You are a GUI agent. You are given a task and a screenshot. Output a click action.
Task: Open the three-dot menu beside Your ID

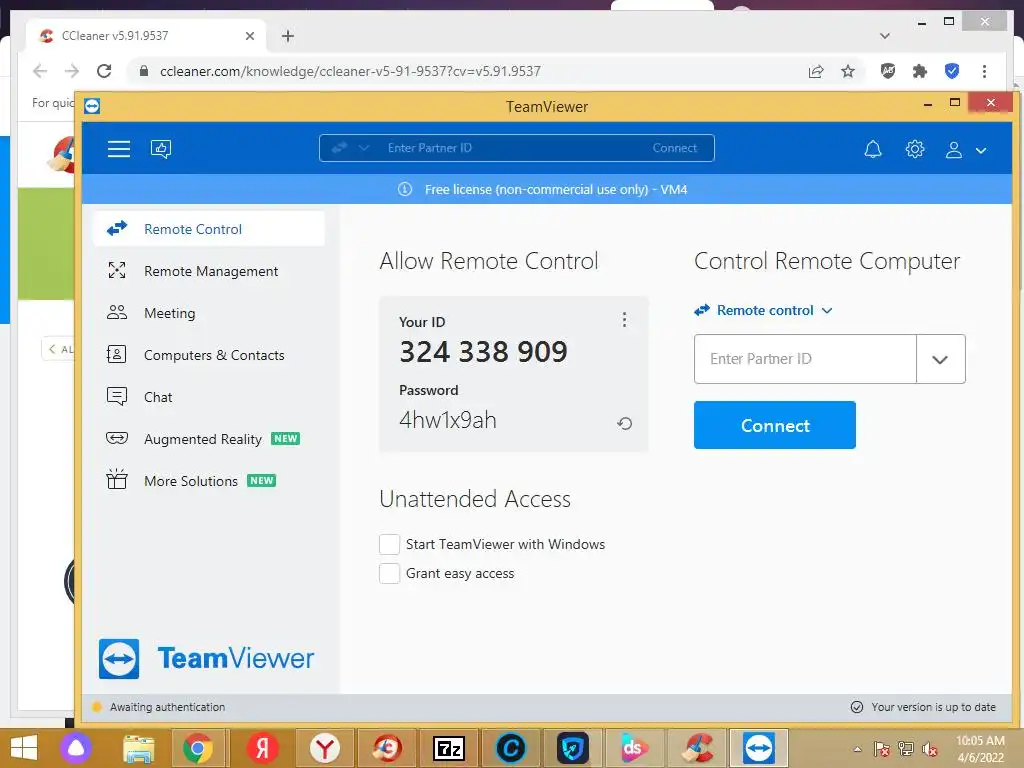coord(624,320)
